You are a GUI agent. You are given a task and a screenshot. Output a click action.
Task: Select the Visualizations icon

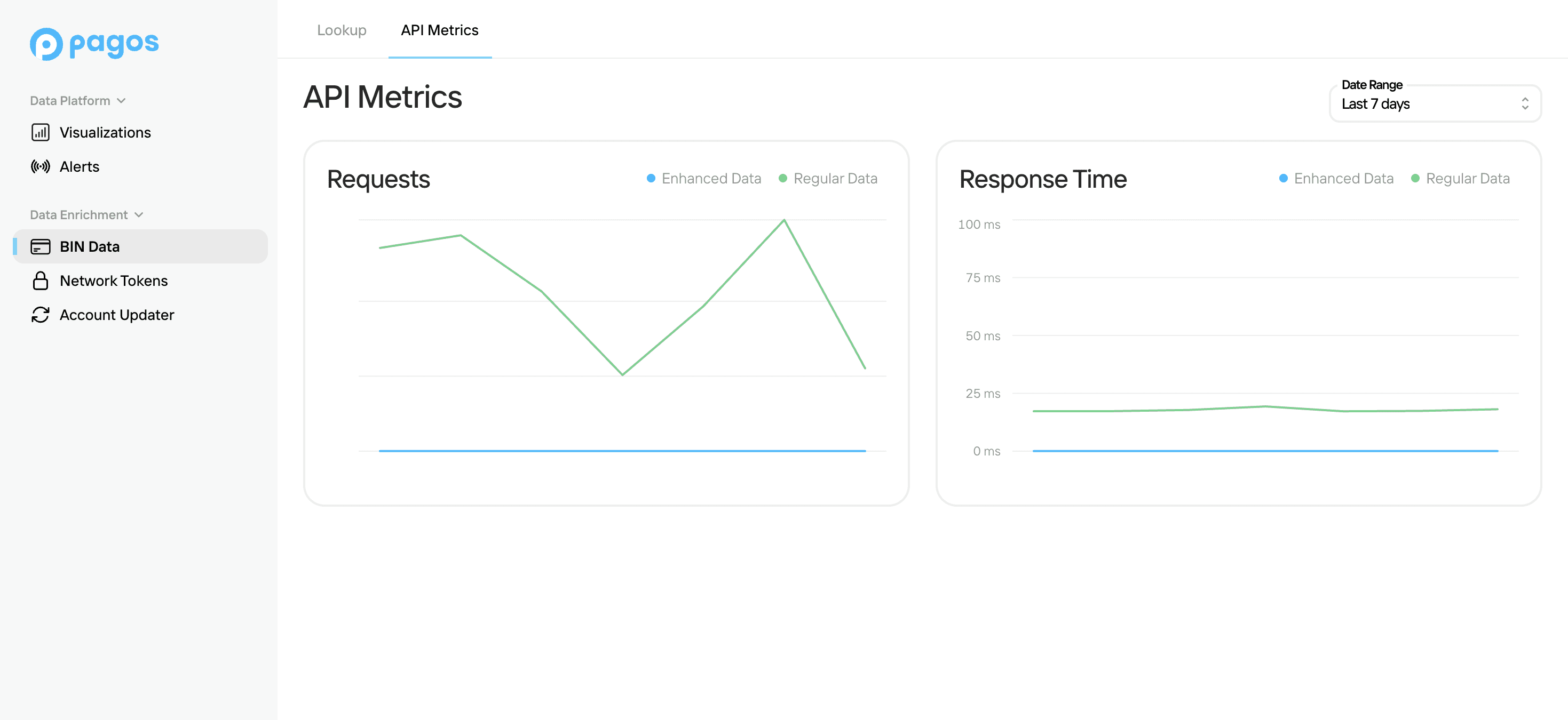(x=40, y=132)
